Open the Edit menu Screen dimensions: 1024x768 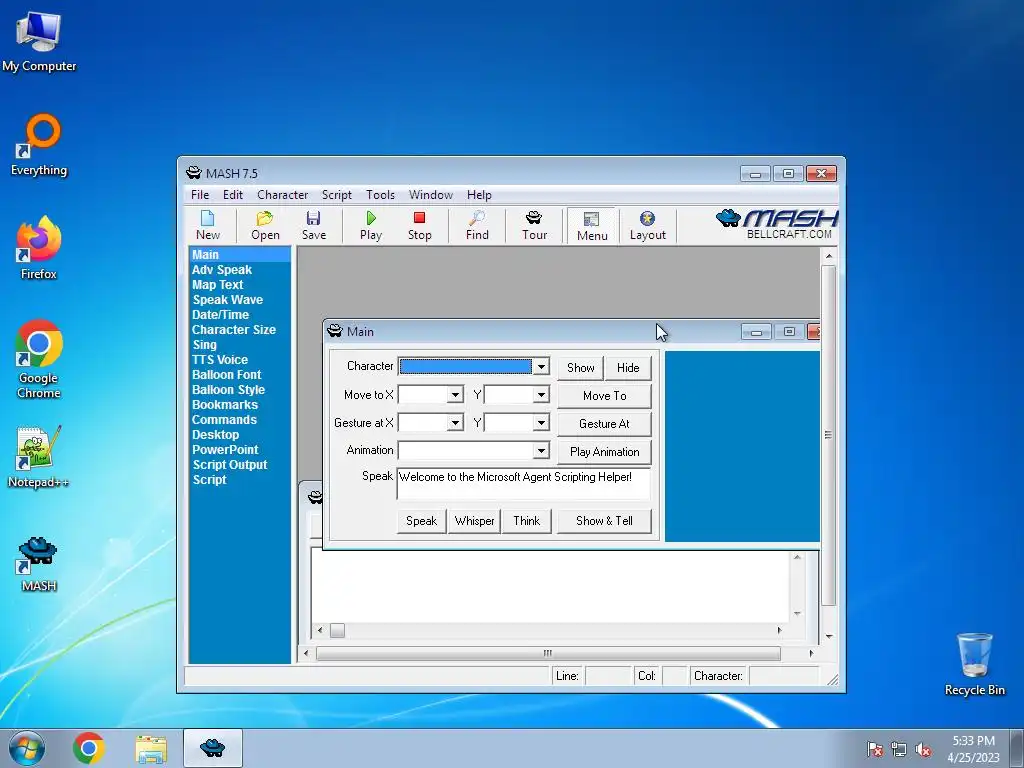click(232, 195)
